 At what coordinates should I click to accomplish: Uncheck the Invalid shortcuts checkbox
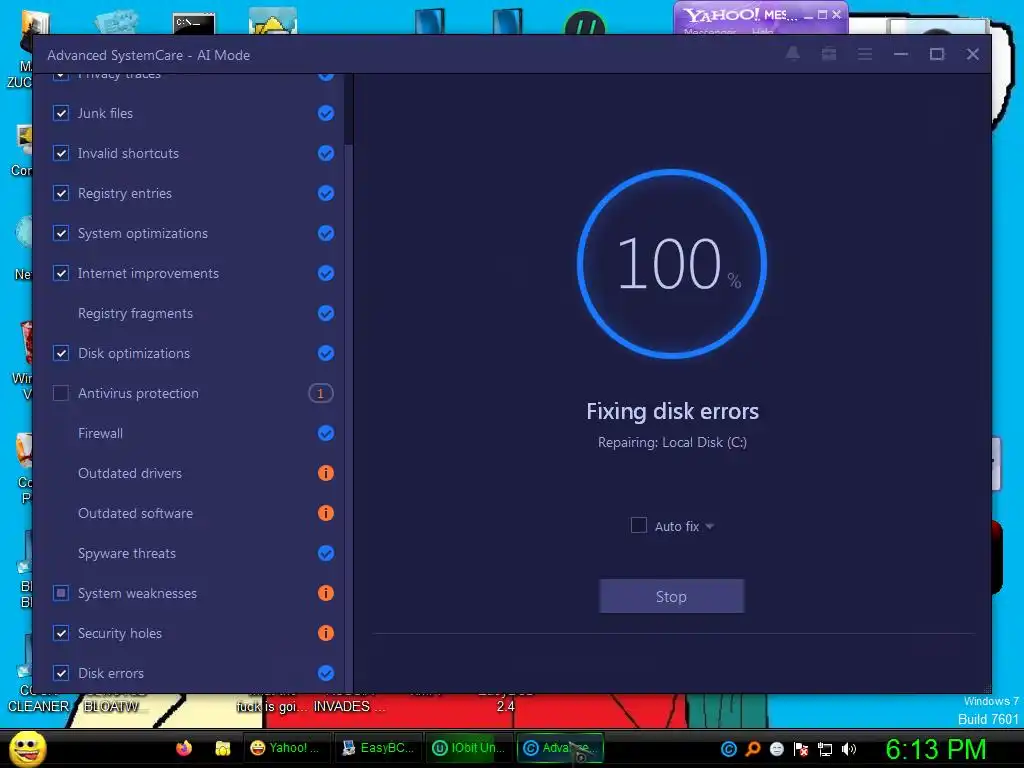pyautogui.click(x=61, y=153)
